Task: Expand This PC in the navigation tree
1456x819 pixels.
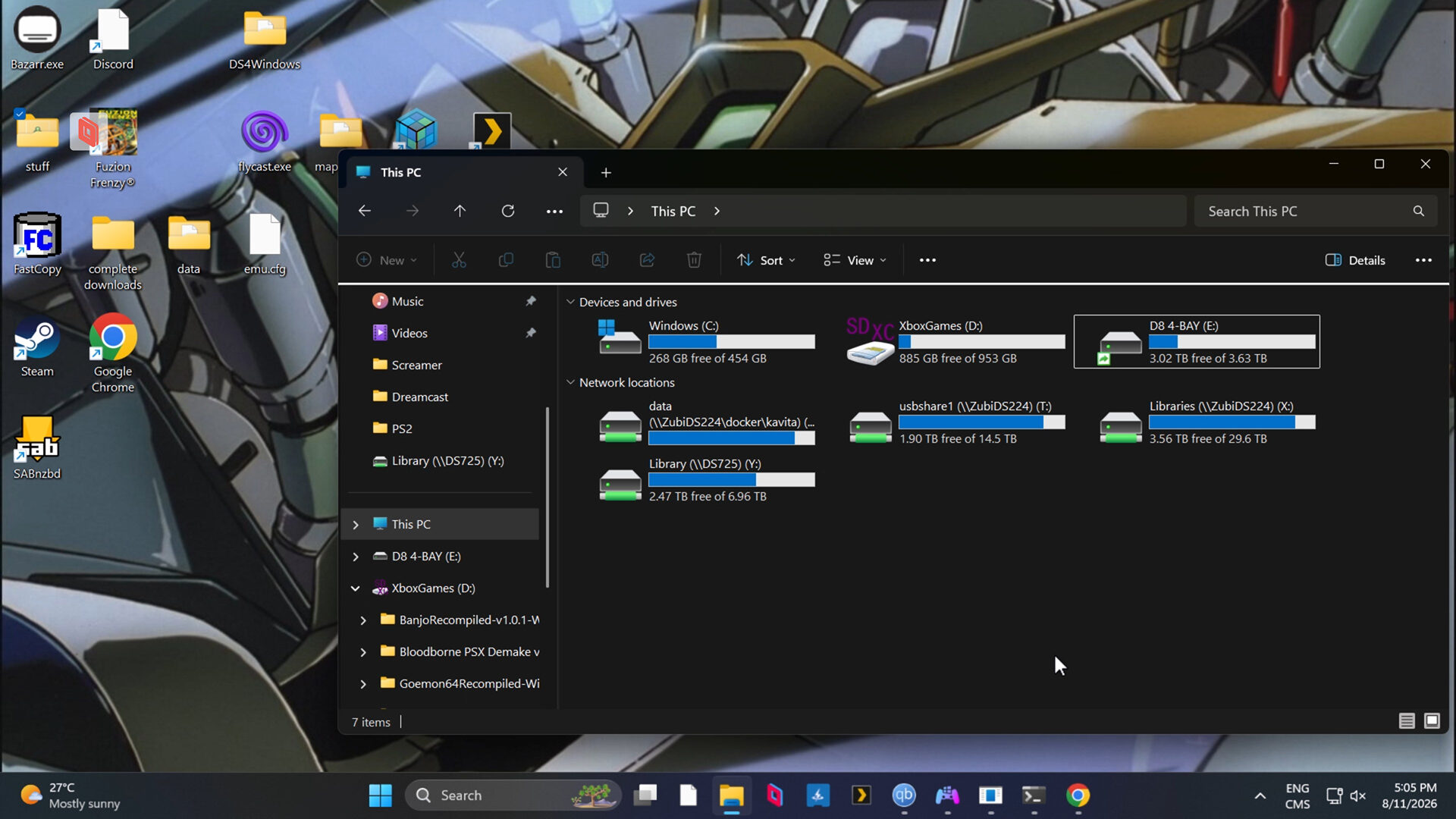Action: click(356, 525)
